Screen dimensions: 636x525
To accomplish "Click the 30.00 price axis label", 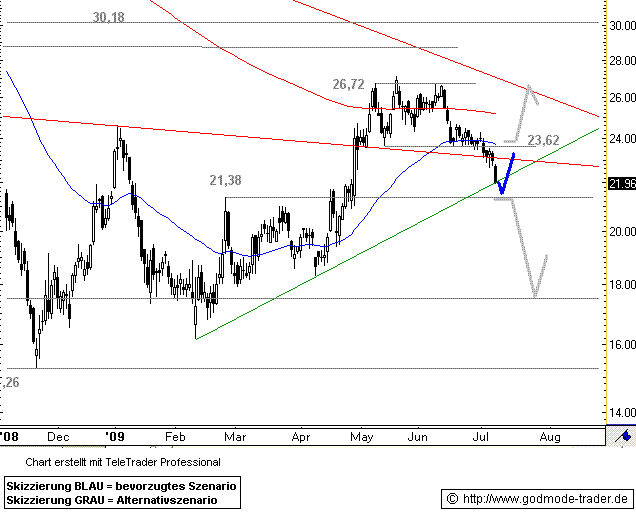I will (623, 25).
